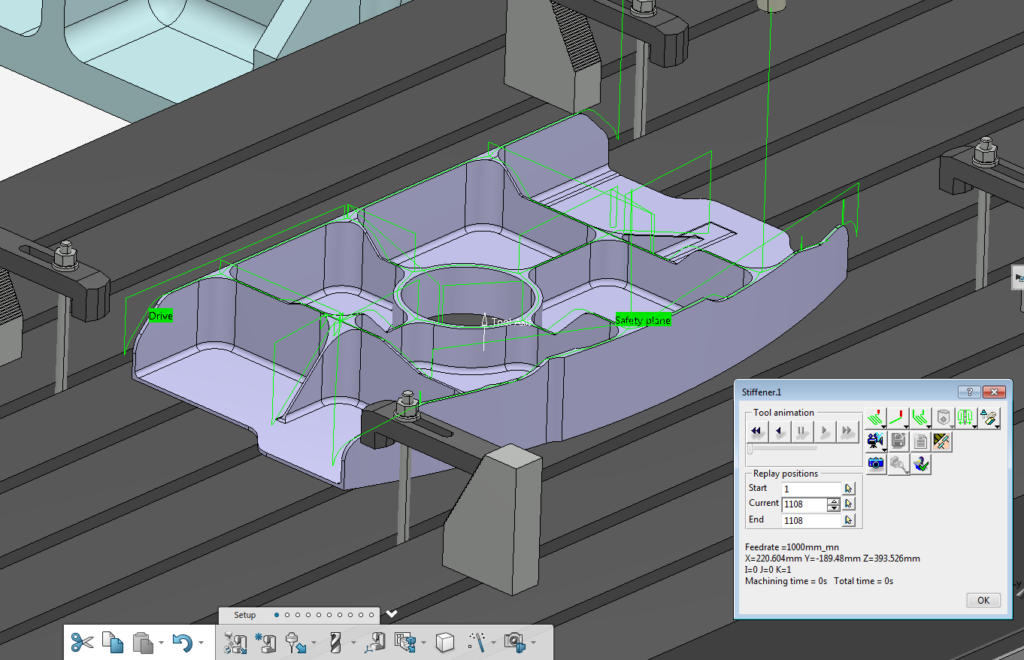1024x660 pixels.
Task: Select the video recording icon in the replay dialog
Action: 876,442
